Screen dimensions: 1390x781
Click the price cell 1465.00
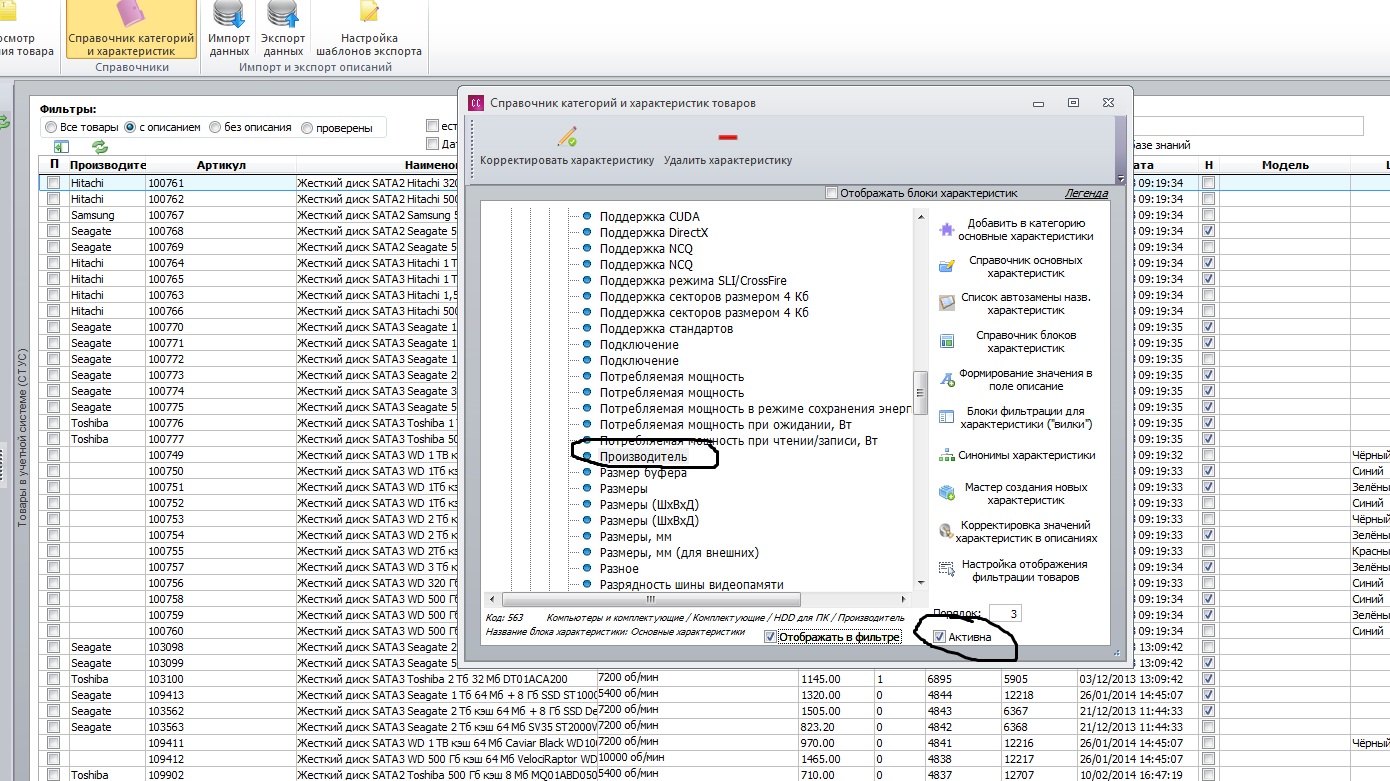click(835, 759)
